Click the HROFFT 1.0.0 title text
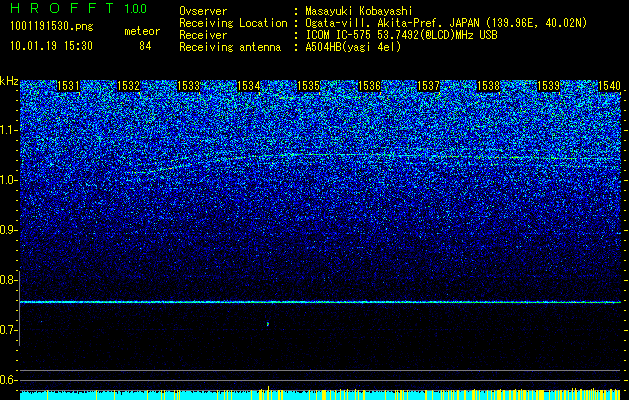629x400 pixels. [x=79, y=8]
